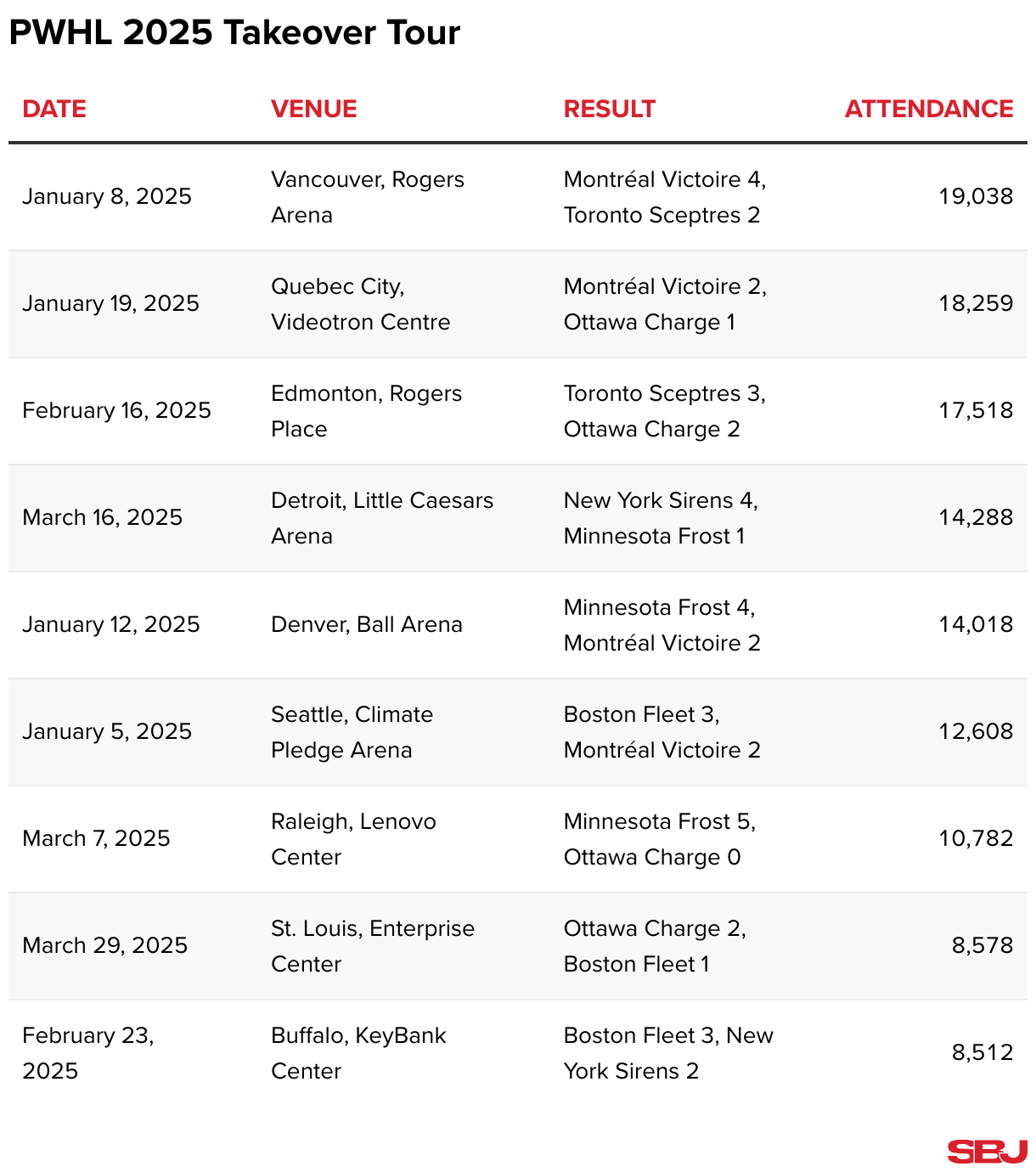Screen dimensions: 1036x1172
Task: Select the March 7, 2025 date cell
Action: point(96,839)
